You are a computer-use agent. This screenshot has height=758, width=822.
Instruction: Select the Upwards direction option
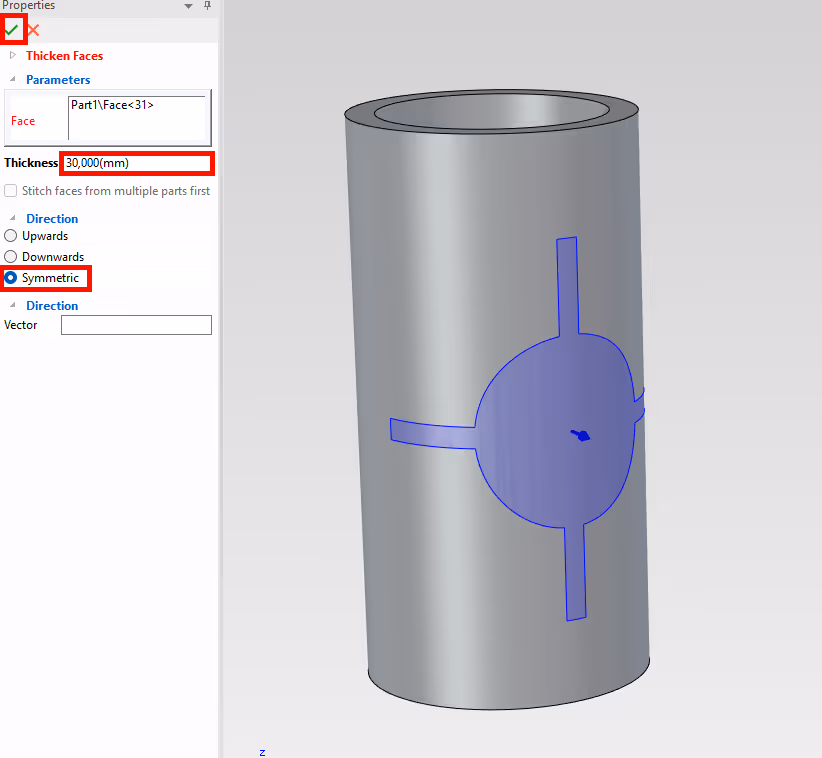point(10,236)
